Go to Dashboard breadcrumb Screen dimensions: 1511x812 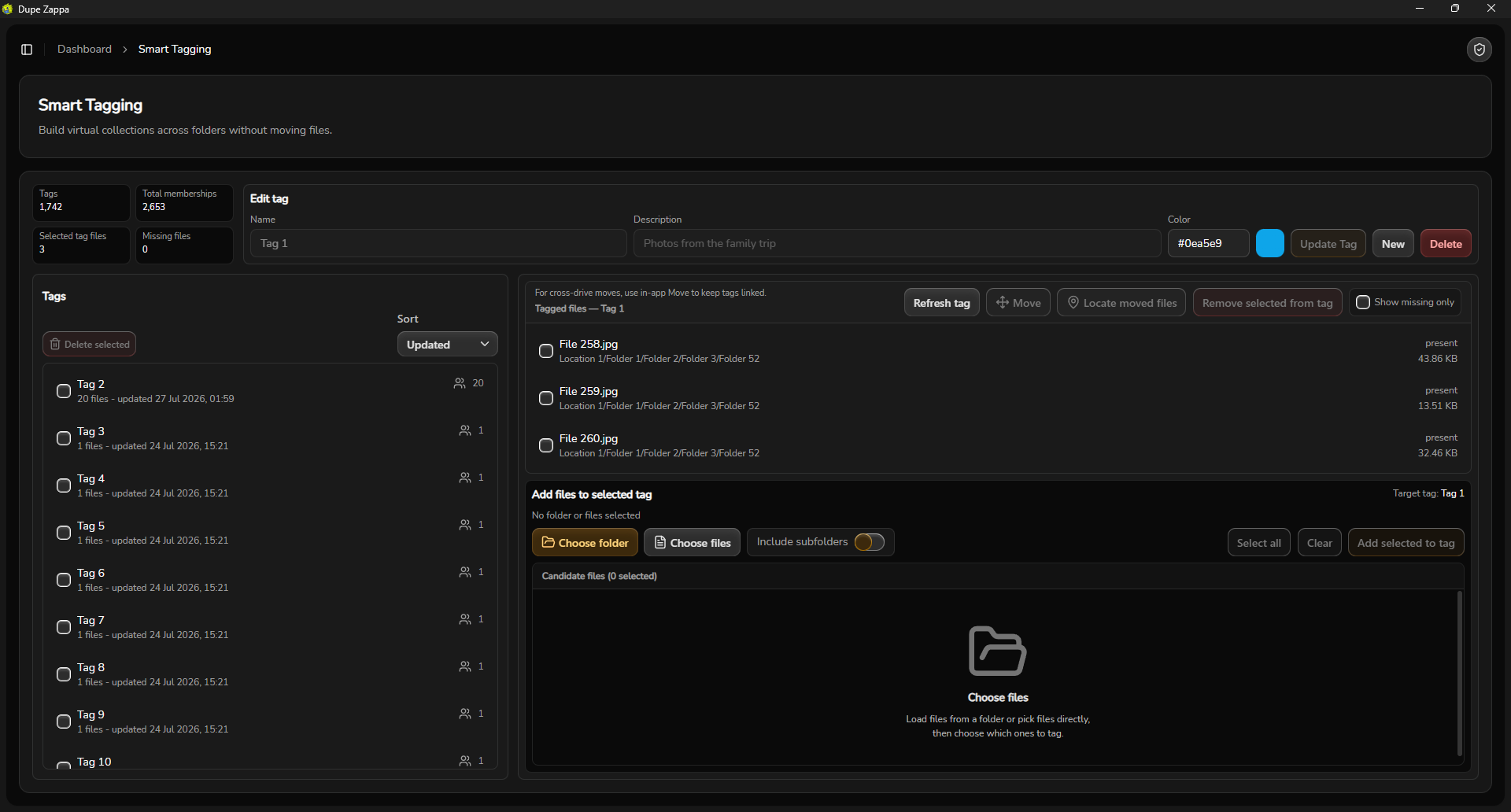pyautogui.click(x=84, y=49)
